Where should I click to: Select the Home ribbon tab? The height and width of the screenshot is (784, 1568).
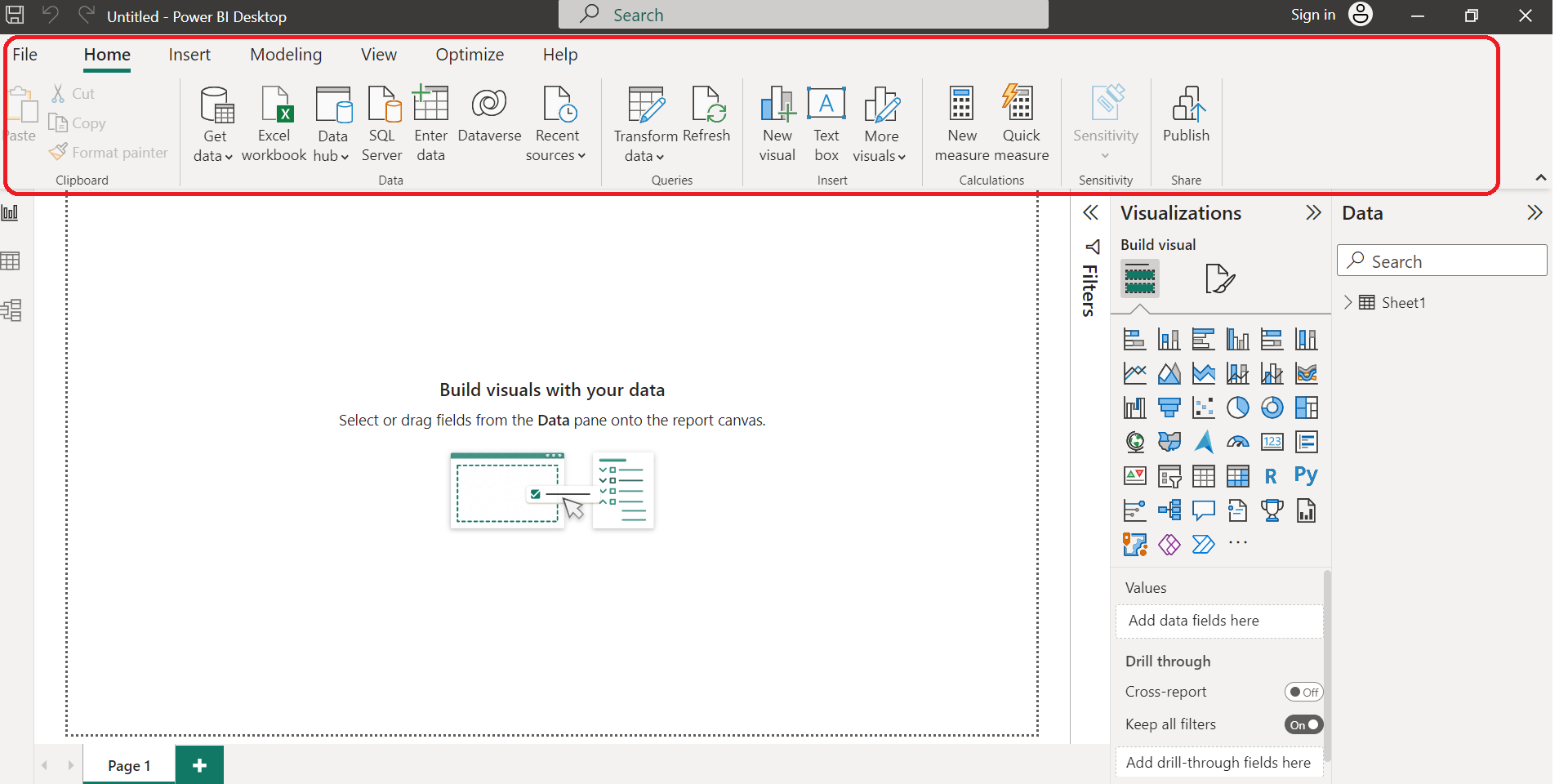click(x=107, y=55)
